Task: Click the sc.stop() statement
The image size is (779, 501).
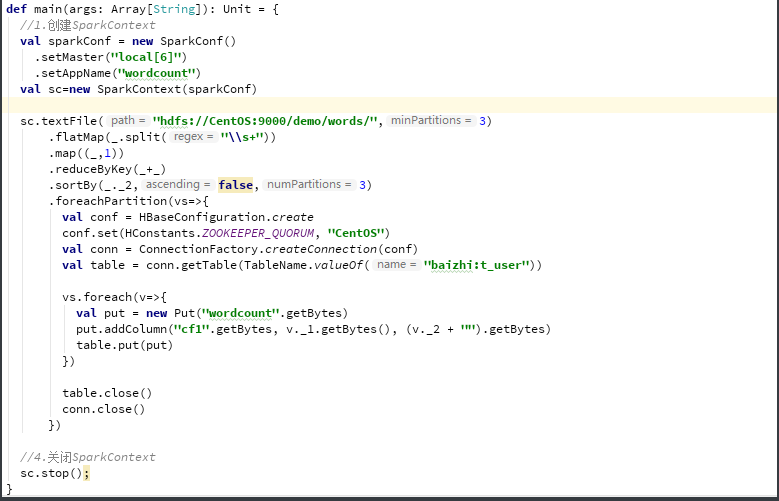Action: pyautogui.click(x=51, y=473)
